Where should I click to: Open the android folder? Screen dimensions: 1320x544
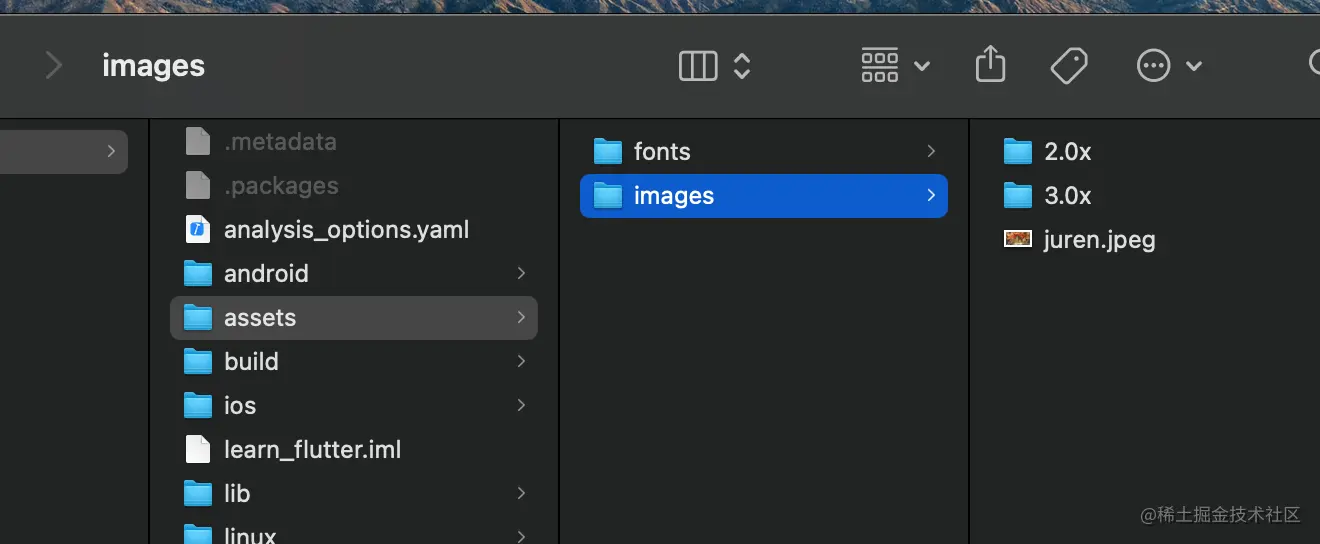coord(266,274)
